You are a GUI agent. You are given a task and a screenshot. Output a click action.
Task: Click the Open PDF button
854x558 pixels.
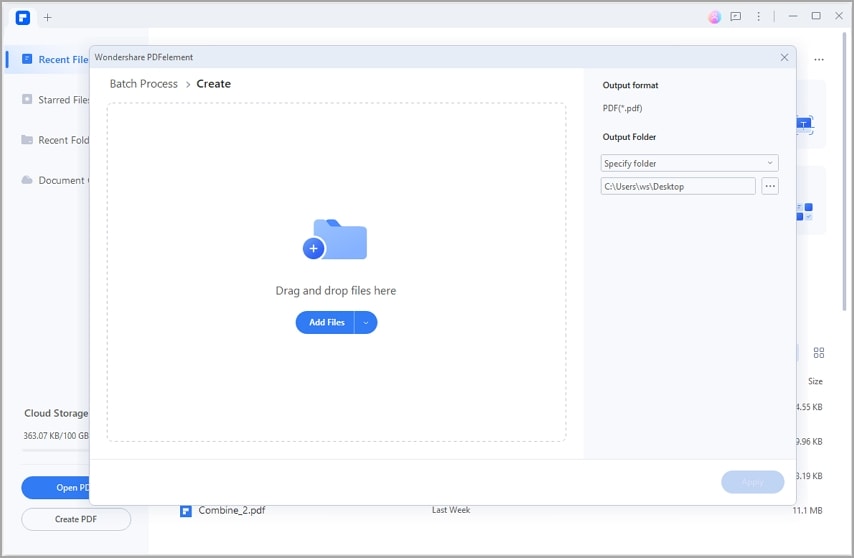[55, 488]
